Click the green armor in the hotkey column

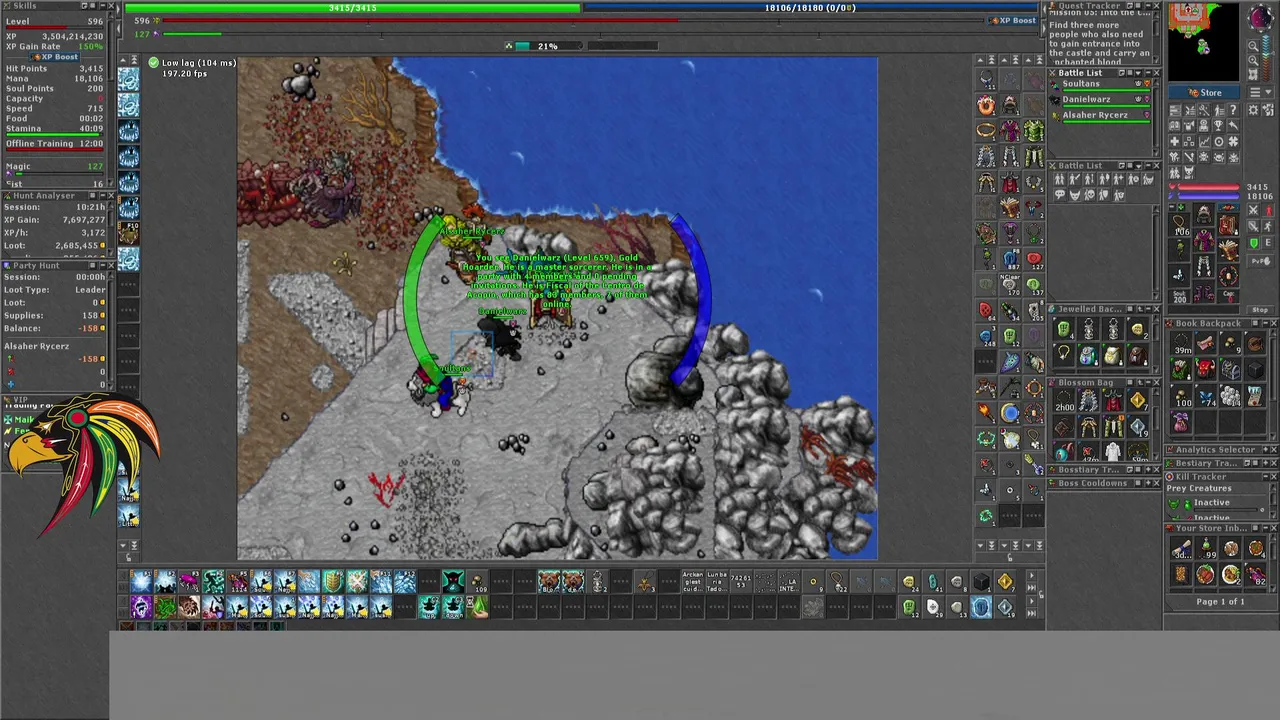(1033, 130)
